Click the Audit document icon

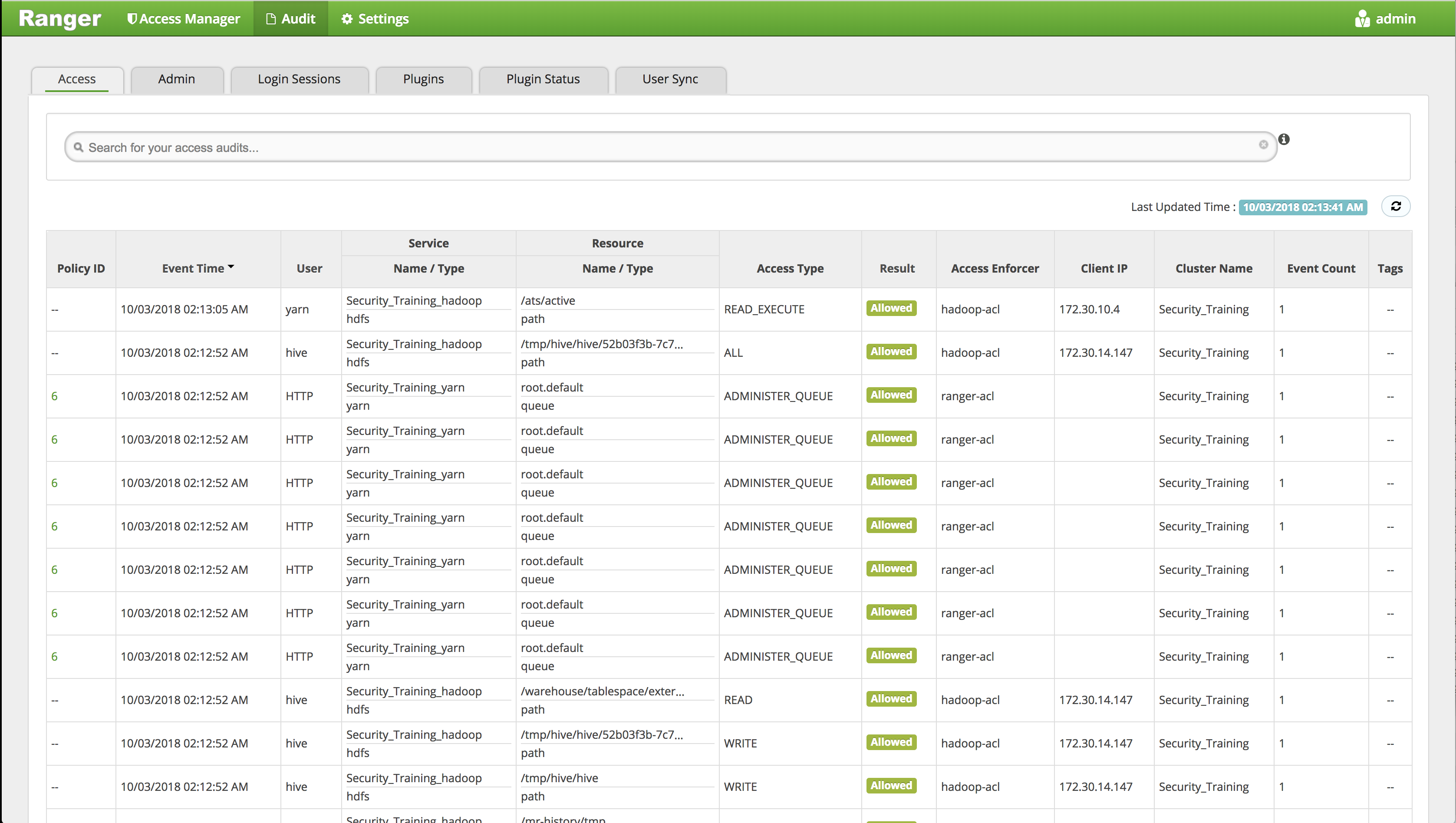point(271,19)
